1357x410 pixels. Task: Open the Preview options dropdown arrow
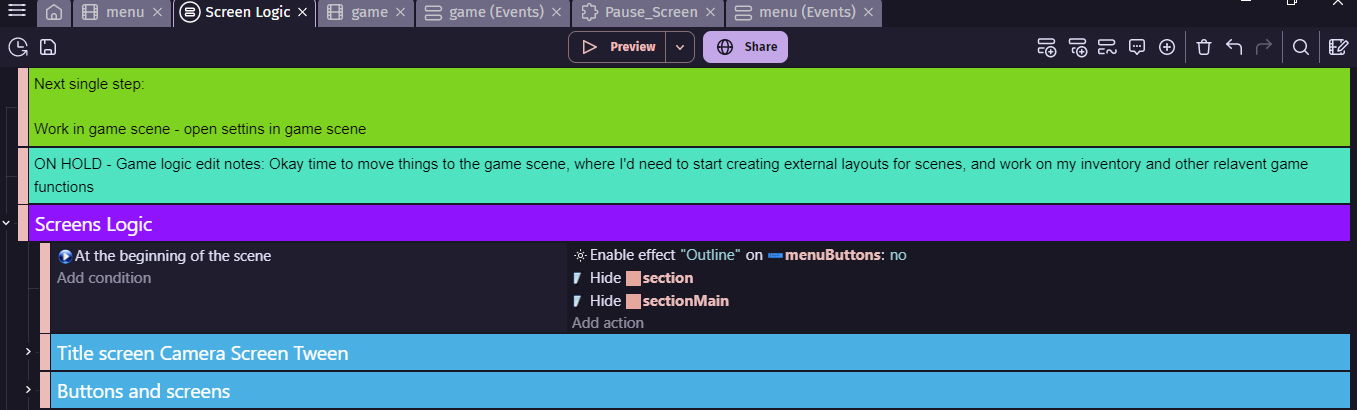680,47
